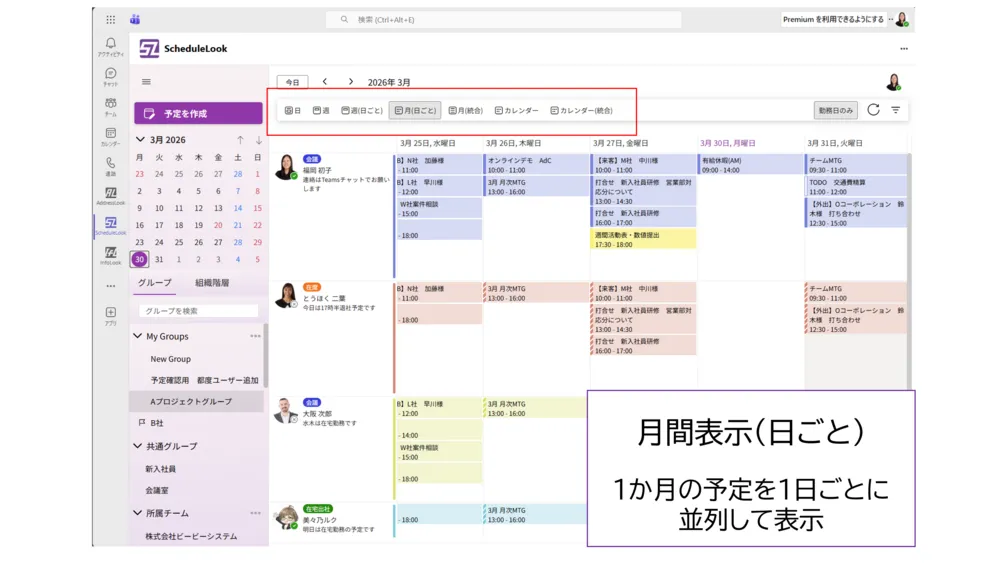Viewport: 1000px width, 563px height.
Task: Switch to 月(統合) view
Action: tap(466, 110)
